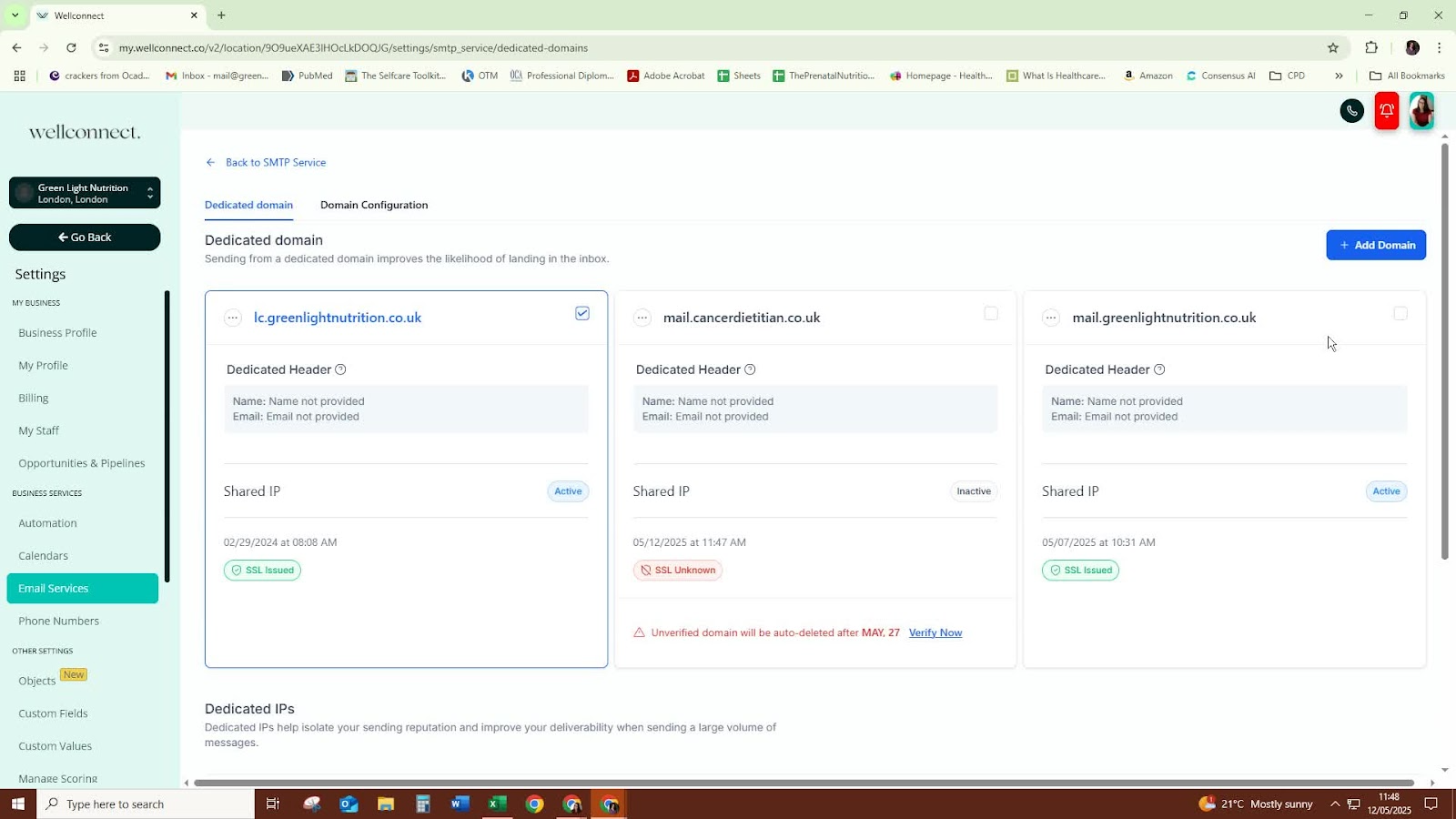The width and height of the screenshot is (1456, 819).
Task: Open Outlook from the taskbar
Action: [x=349, y=804]
